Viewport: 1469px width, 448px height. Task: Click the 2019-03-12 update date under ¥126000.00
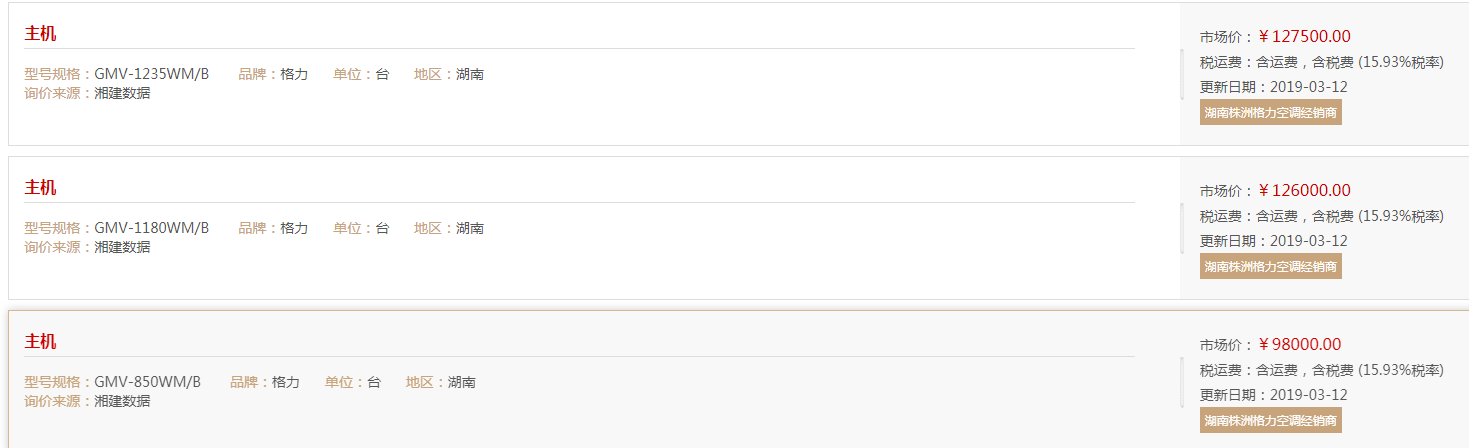point(1309,241)
